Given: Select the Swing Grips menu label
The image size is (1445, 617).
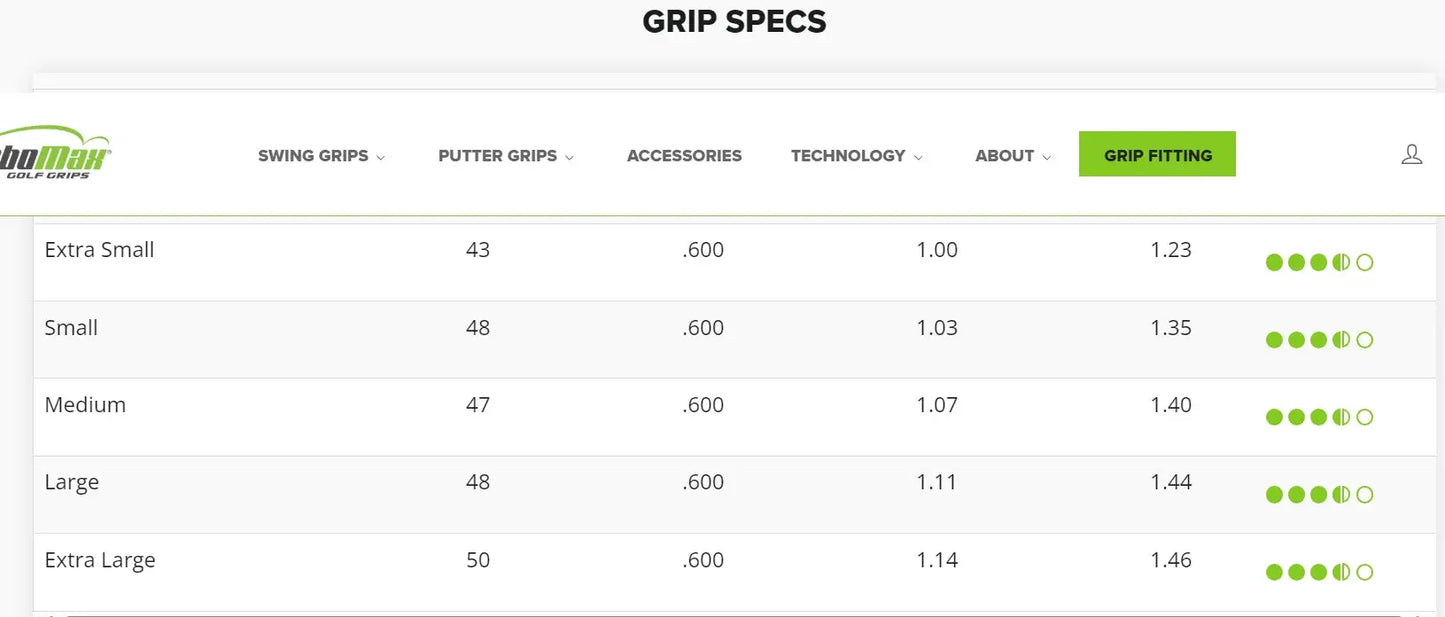Looking at the screenshot, I should point(313,156).
